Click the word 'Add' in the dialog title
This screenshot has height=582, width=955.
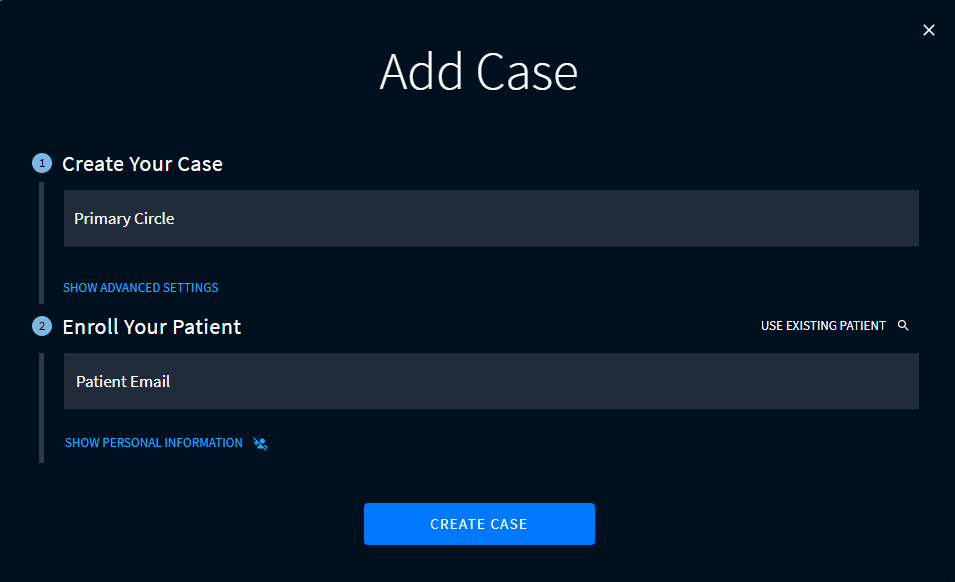point(421,72)
